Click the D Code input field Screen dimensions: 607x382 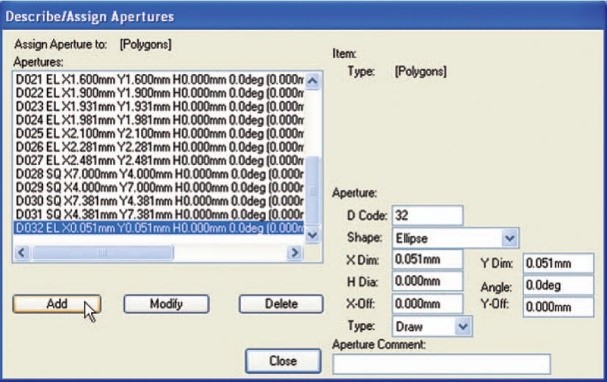427,216
